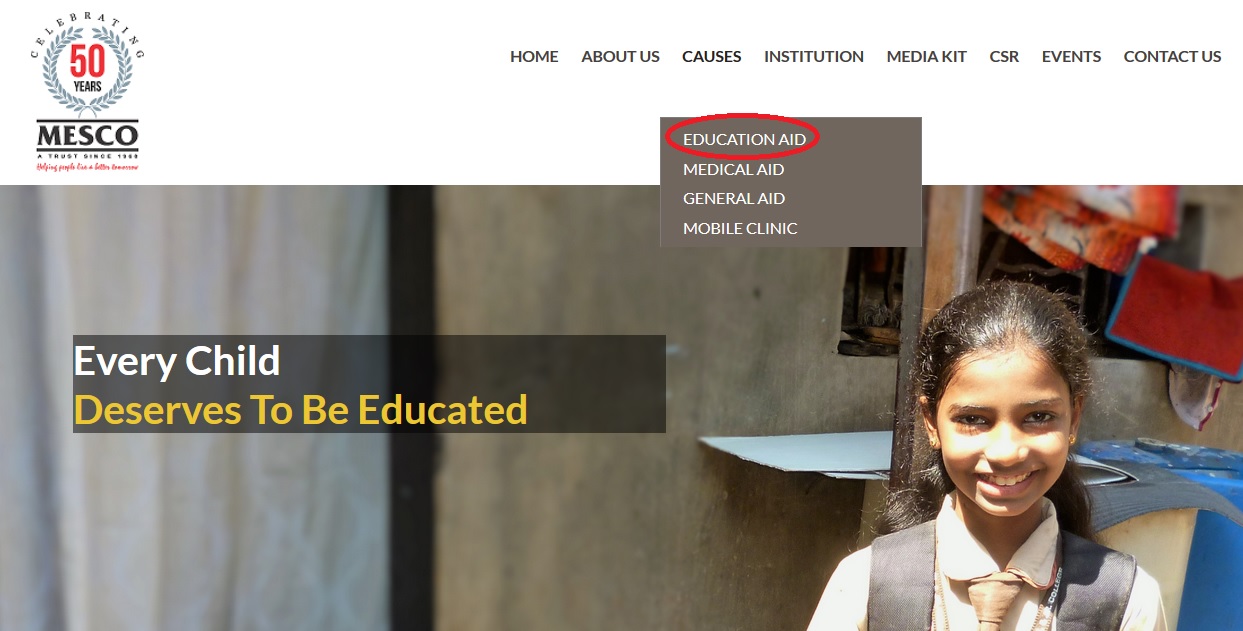
Task: Select the CSR navigation item
Action: (1004, 57)
